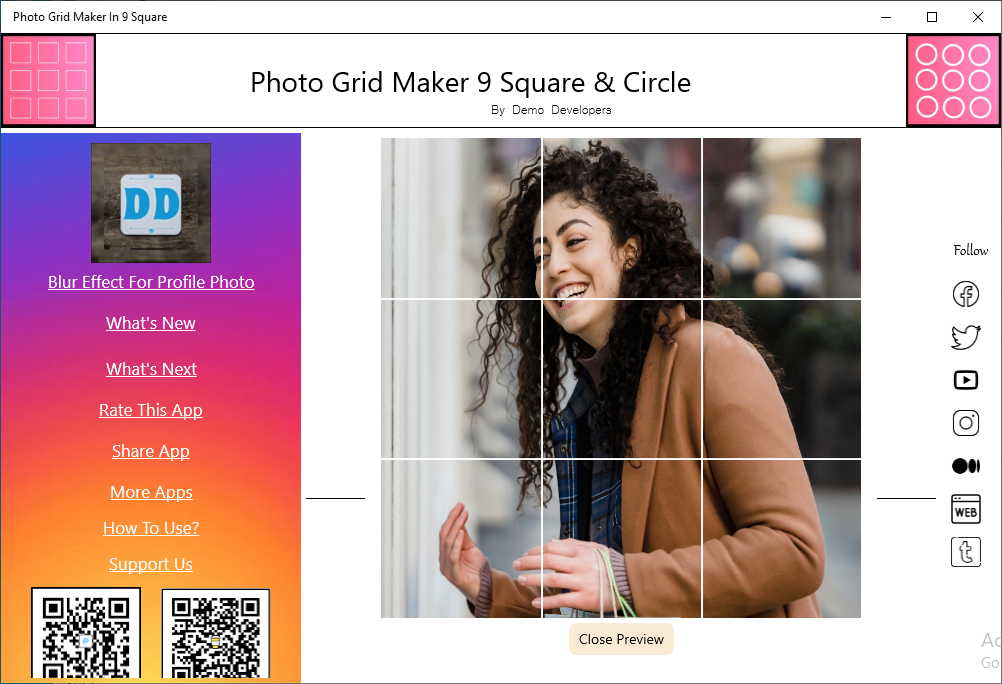Click the Follow label
The image size is (1002, 684).
[971, 250]
